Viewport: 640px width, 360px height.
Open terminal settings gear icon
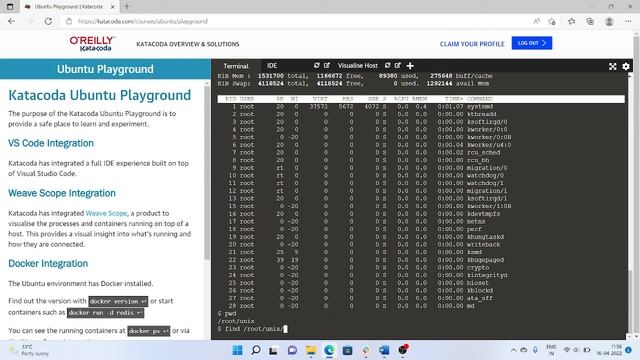coord(626,66)
